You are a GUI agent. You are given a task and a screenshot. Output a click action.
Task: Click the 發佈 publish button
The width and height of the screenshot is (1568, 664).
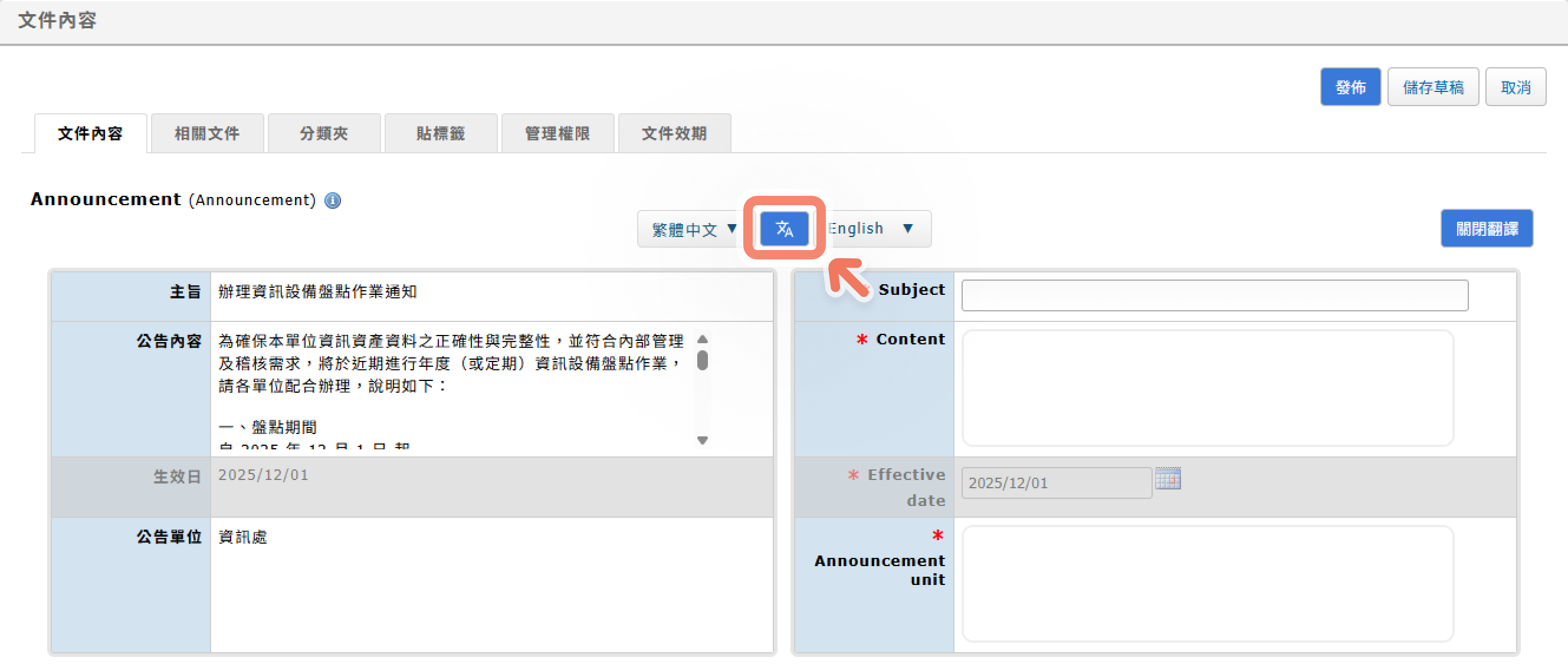tap(1350, 87)
